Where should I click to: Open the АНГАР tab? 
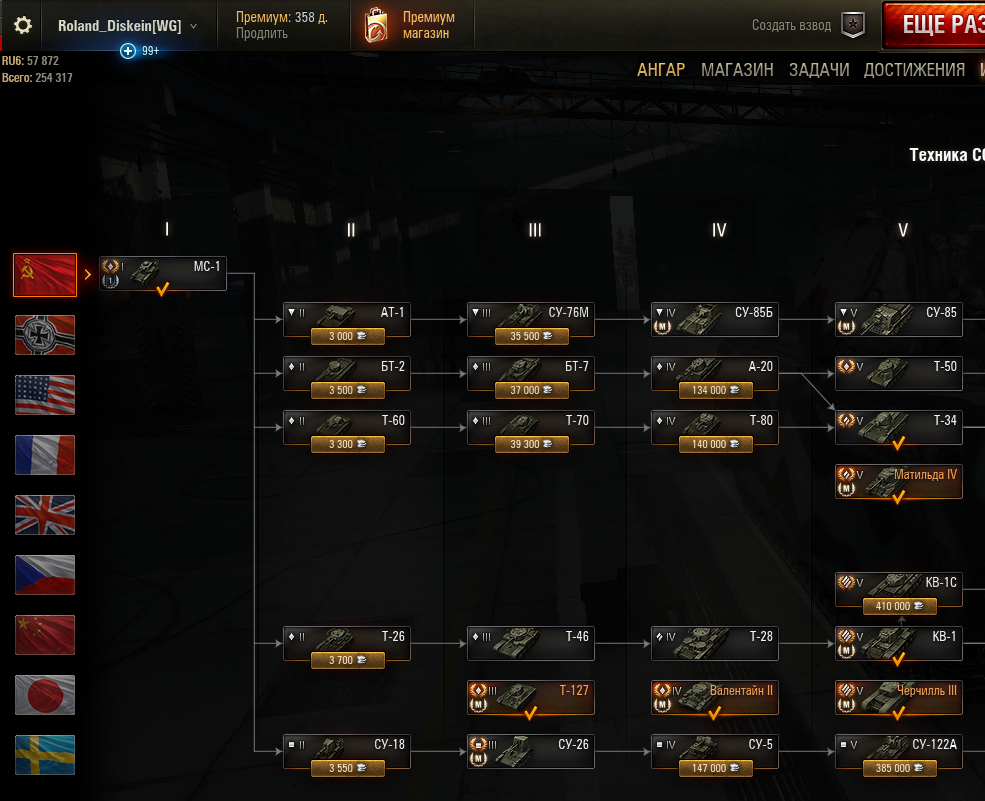tap(661, 70)
